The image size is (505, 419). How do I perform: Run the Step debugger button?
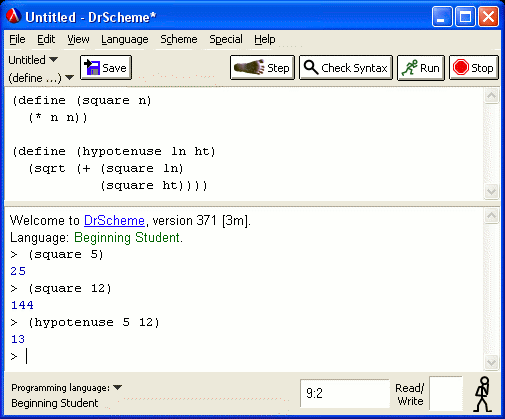[x=262, y=68]
